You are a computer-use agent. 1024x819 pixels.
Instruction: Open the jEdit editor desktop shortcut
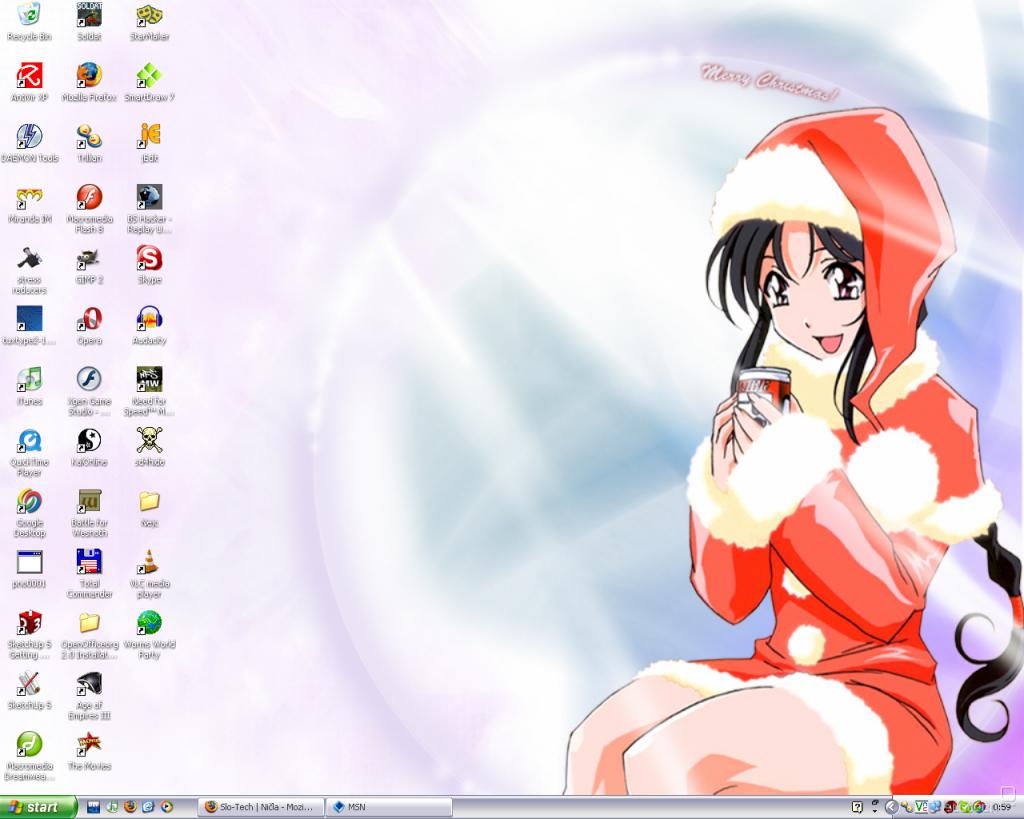click(x=150, y=143)
